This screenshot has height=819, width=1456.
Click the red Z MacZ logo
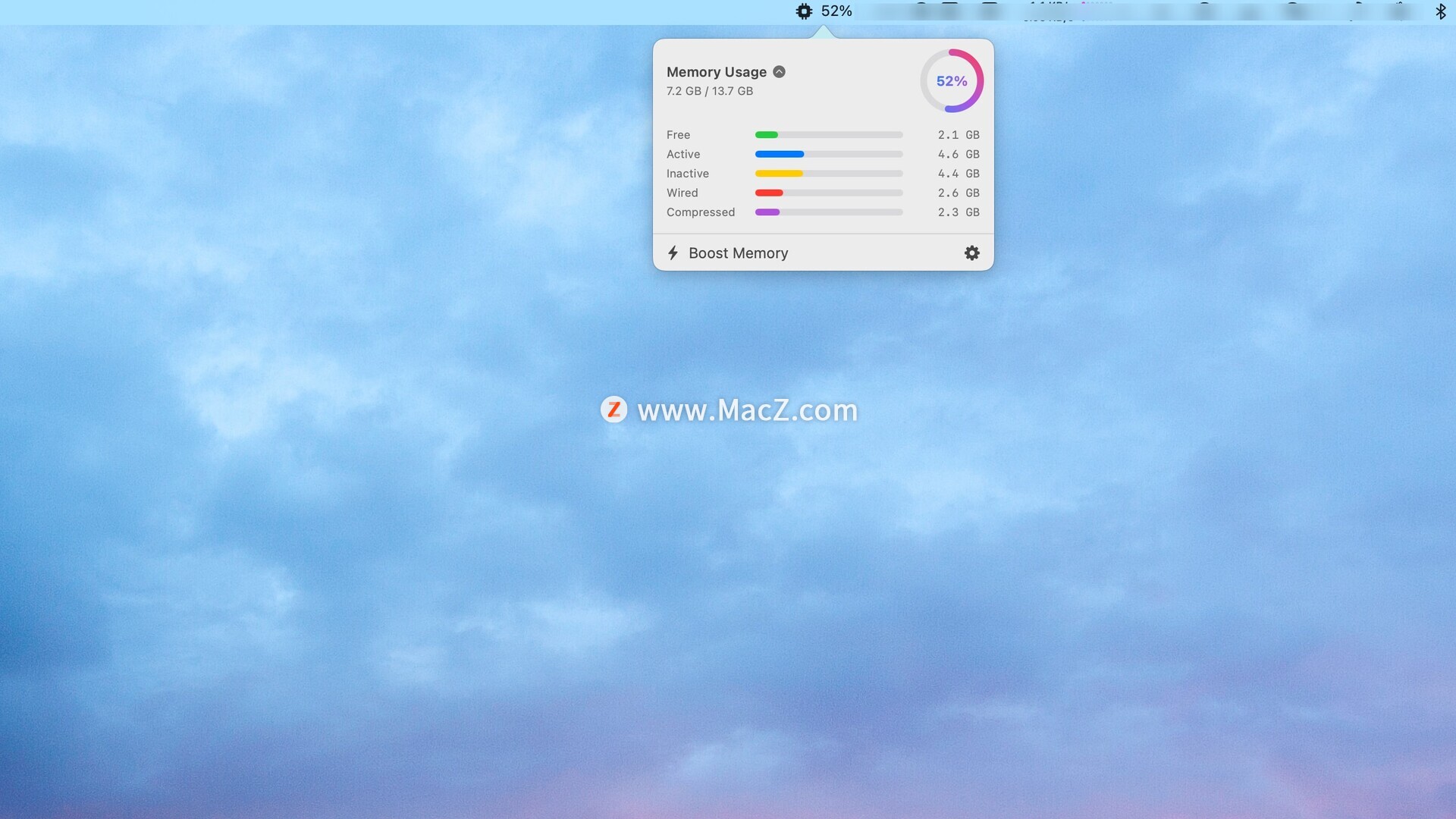613,409
